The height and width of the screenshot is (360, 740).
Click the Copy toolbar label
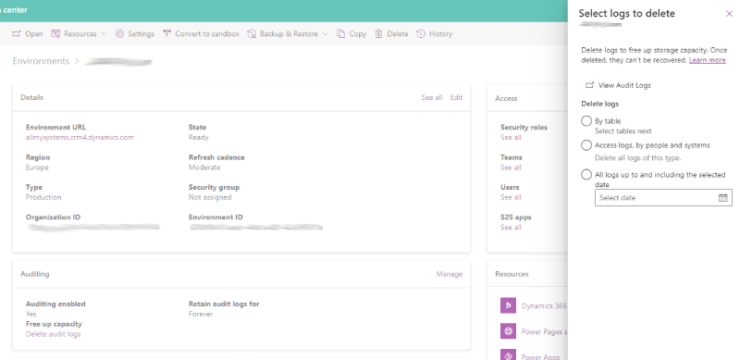[x=358, y=34]
